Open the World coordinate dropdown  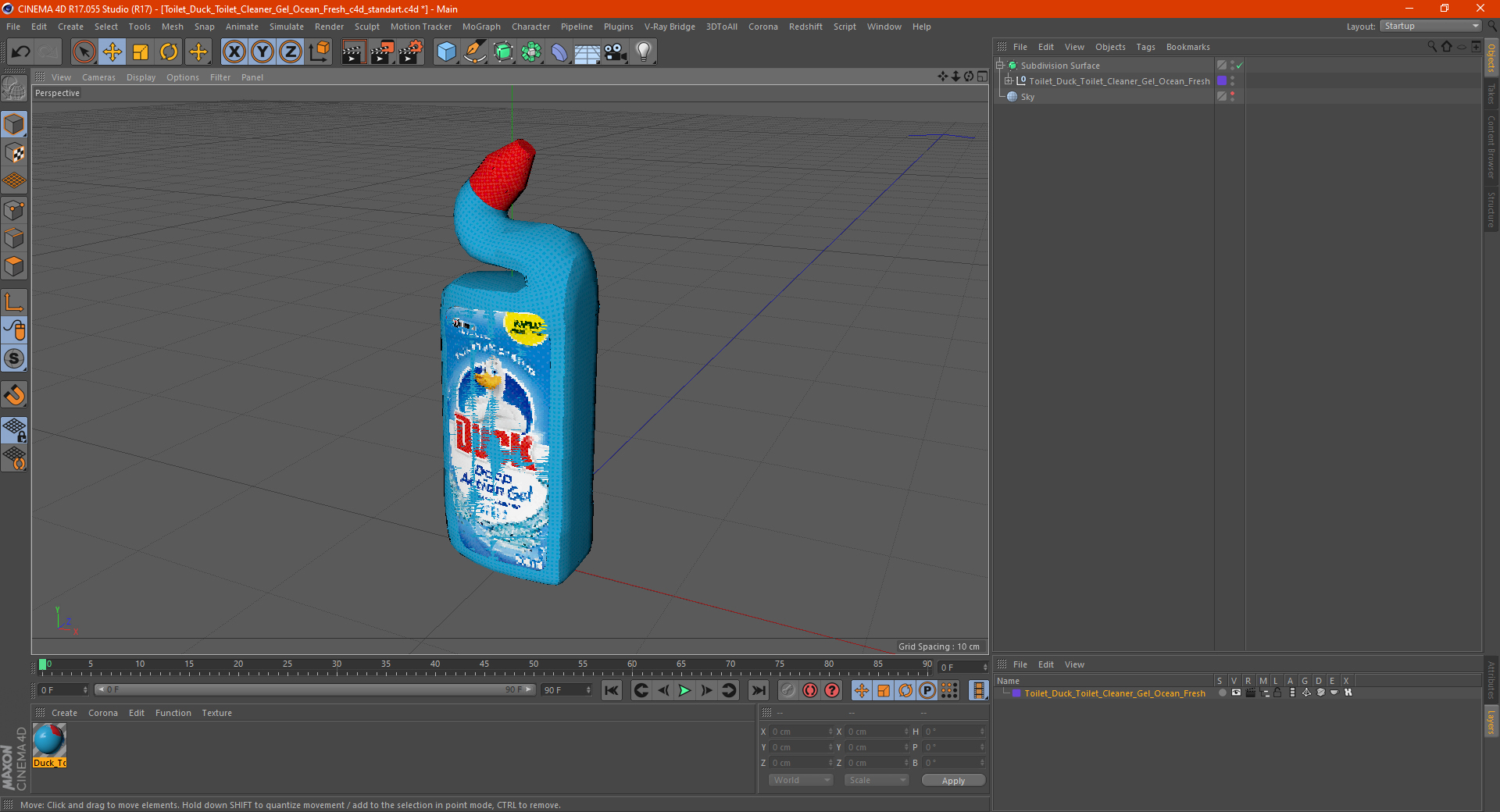pos(801,780)
